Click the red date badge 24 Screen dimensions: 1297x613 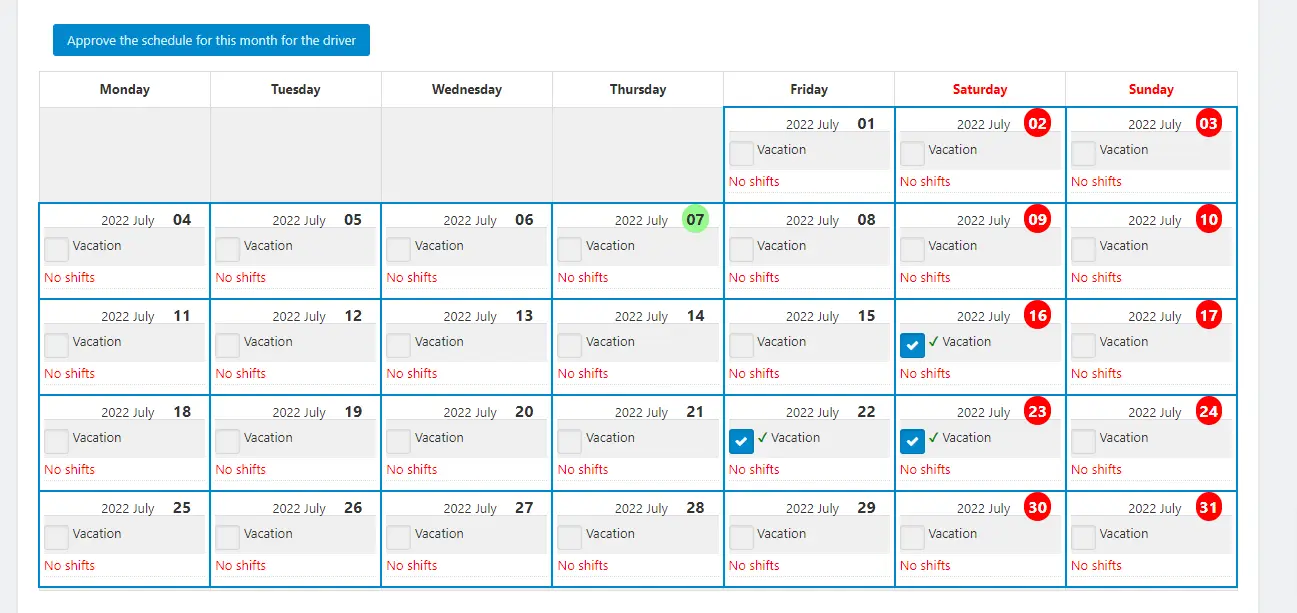(1209, 412)
